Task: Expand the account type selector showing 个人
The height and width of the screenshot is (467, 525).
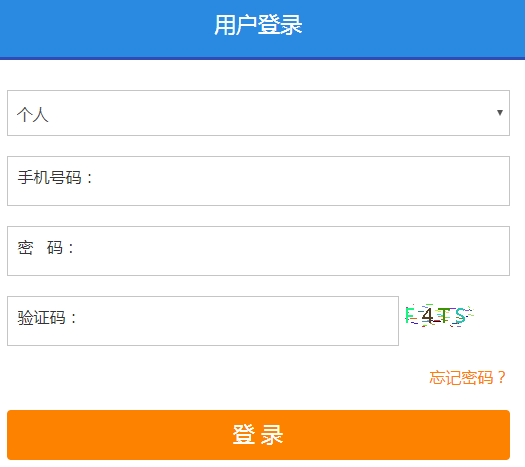Action: click(258, 113)
